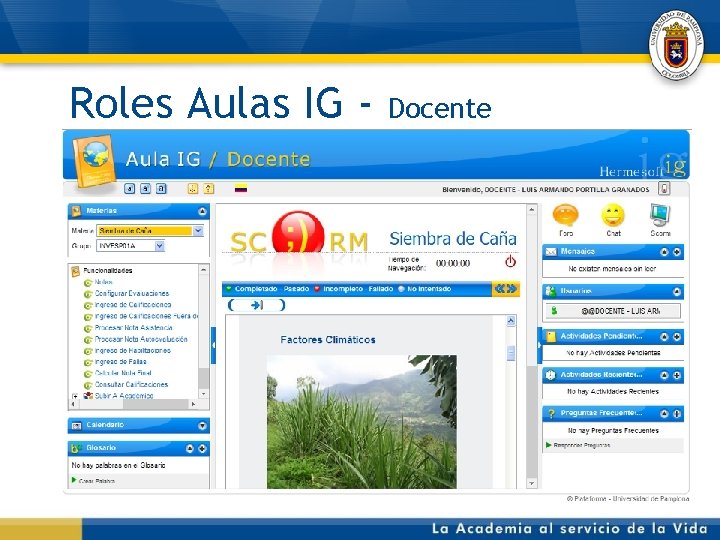Open Calcular Nota Final
Screen dimensions: 720x540
[x=123, y=373]
